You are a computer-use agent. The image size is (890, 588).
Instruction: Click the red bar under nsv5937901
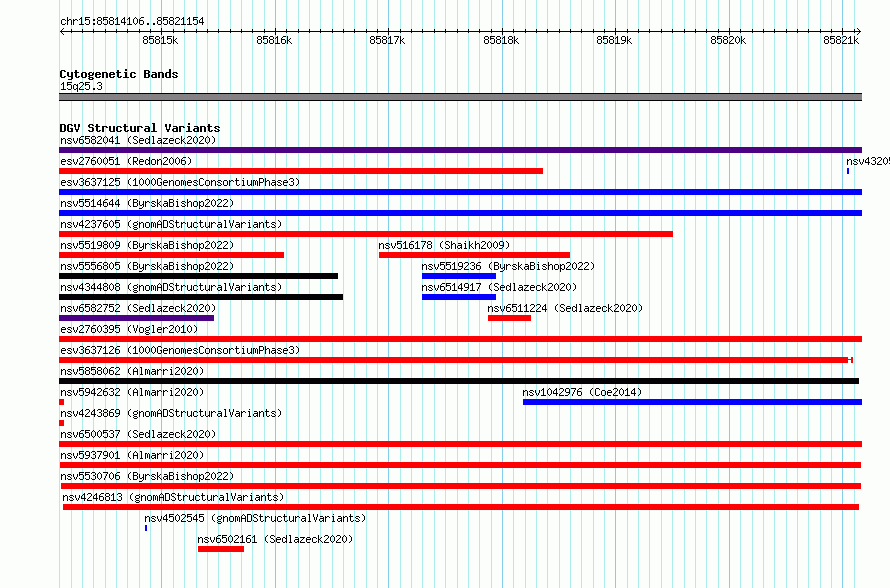(x=460, y=465)
